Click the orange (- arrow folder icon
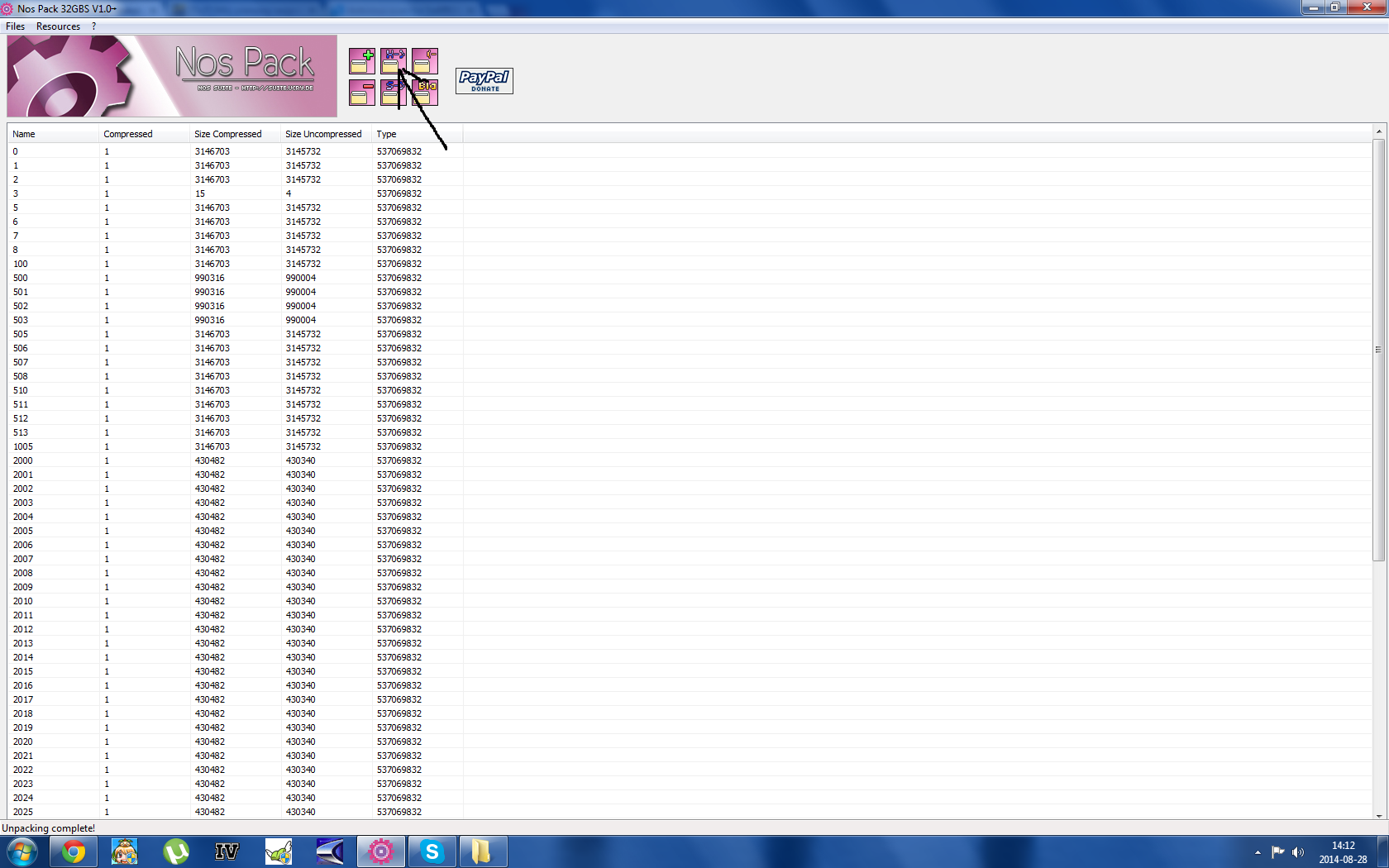The image size is (1389, 868). [425, 61]
